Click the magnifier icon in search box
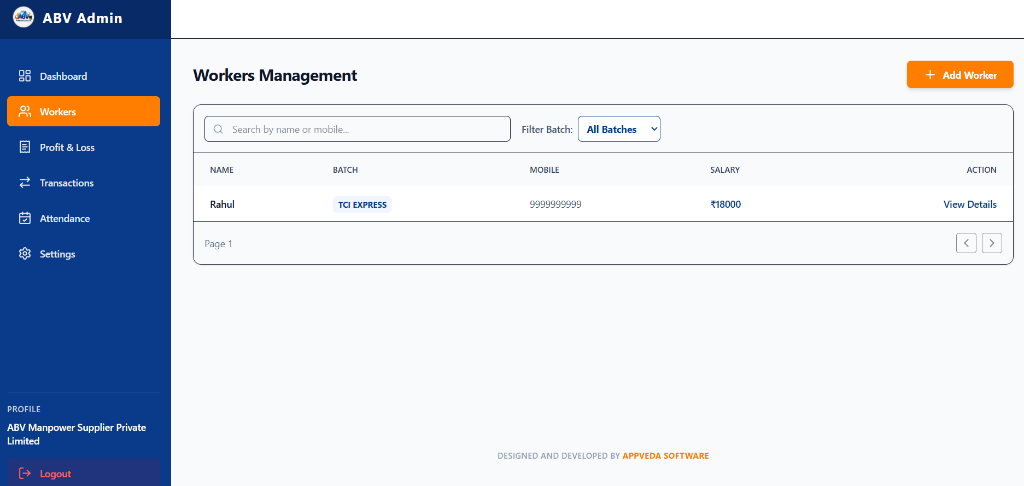 click(x=219, y=129)
